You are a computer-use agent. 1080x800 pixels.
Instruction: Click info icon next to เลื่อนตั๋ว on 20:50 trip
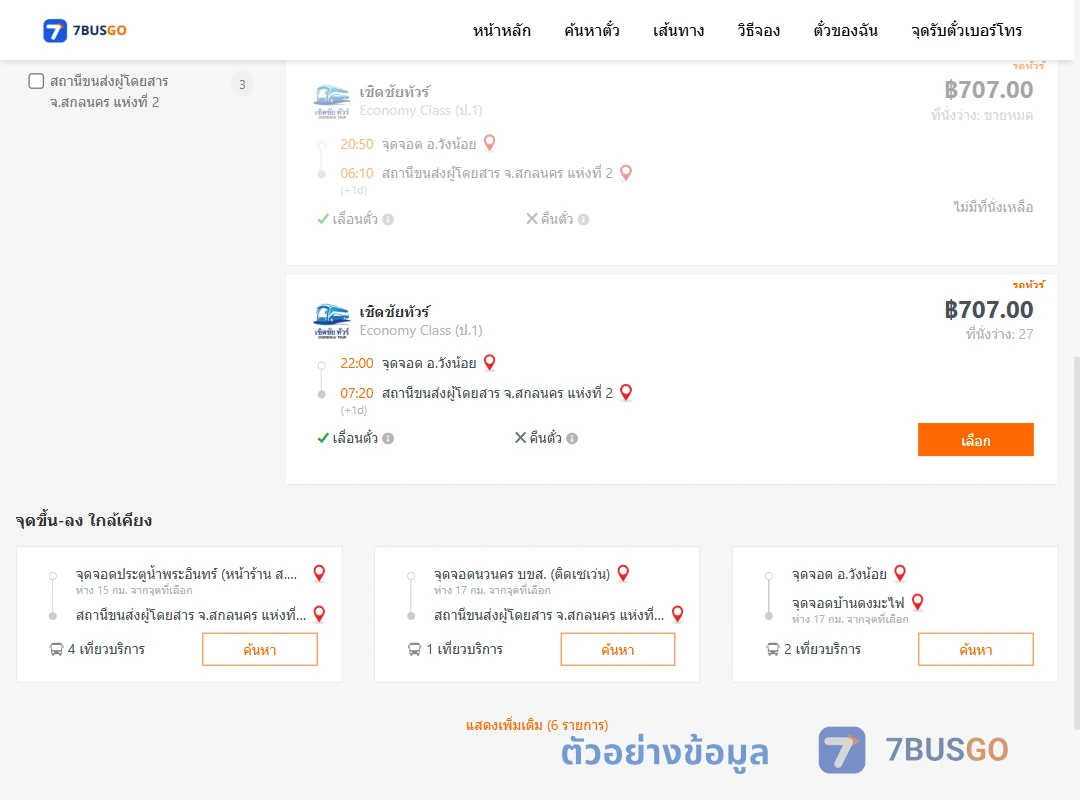click(388, 219)
